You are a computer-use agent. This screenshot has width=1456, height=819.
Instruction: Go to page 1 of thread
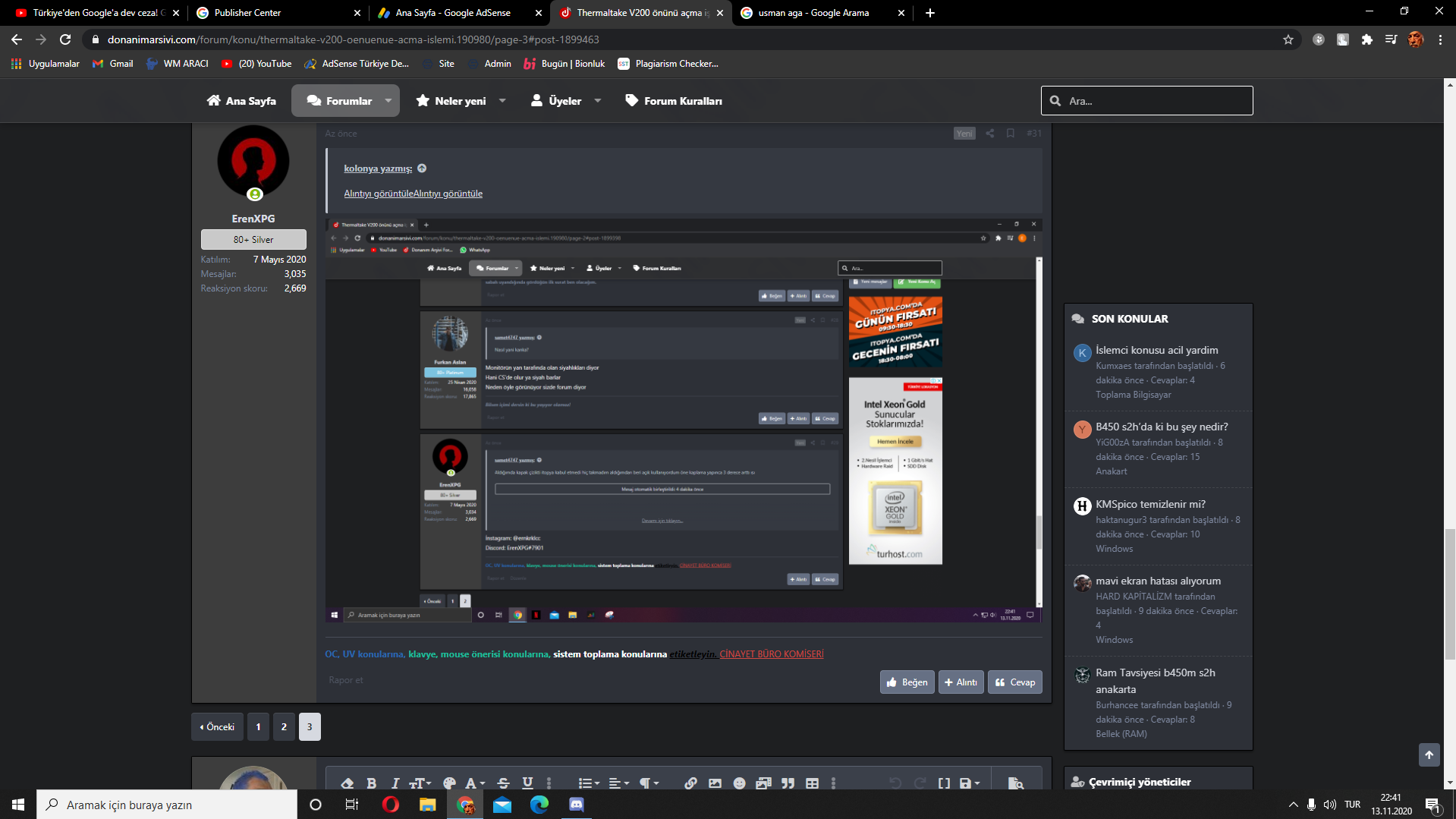[x=258, y=727]
